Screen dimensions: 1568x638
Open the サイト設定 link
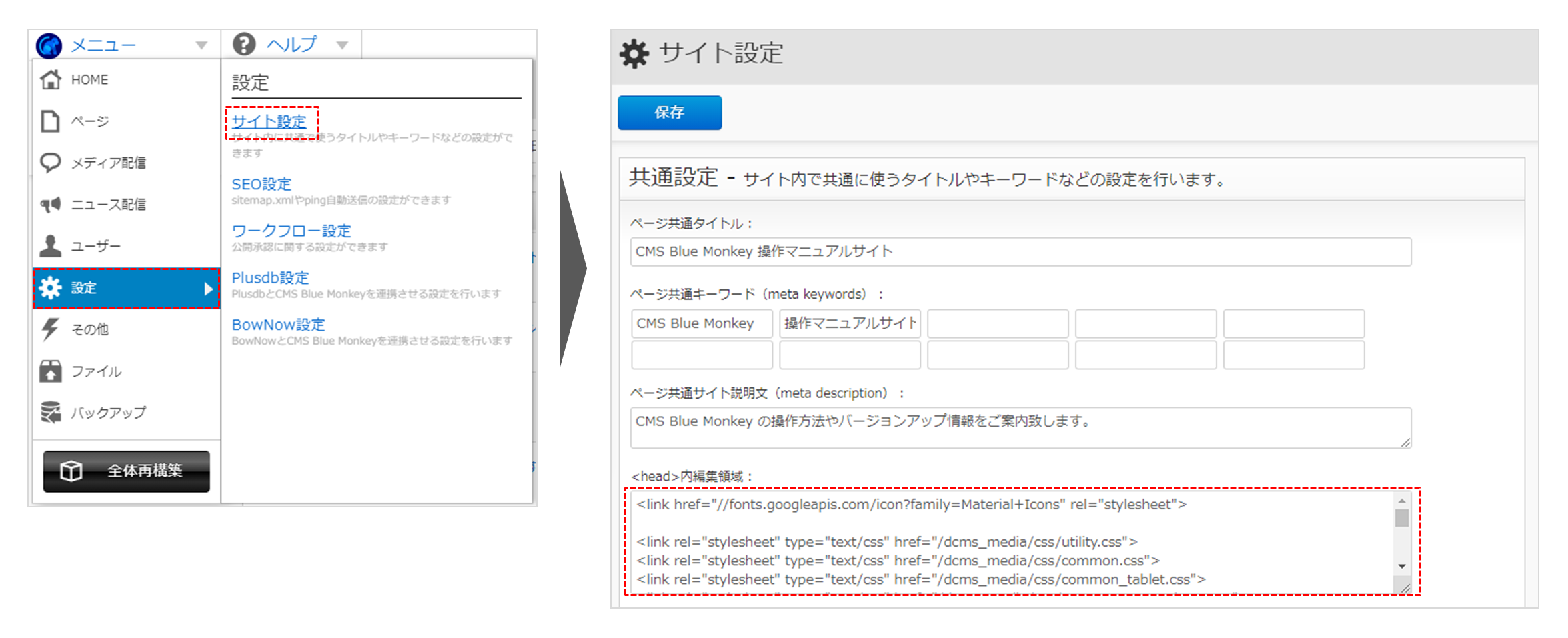[269, 121]
